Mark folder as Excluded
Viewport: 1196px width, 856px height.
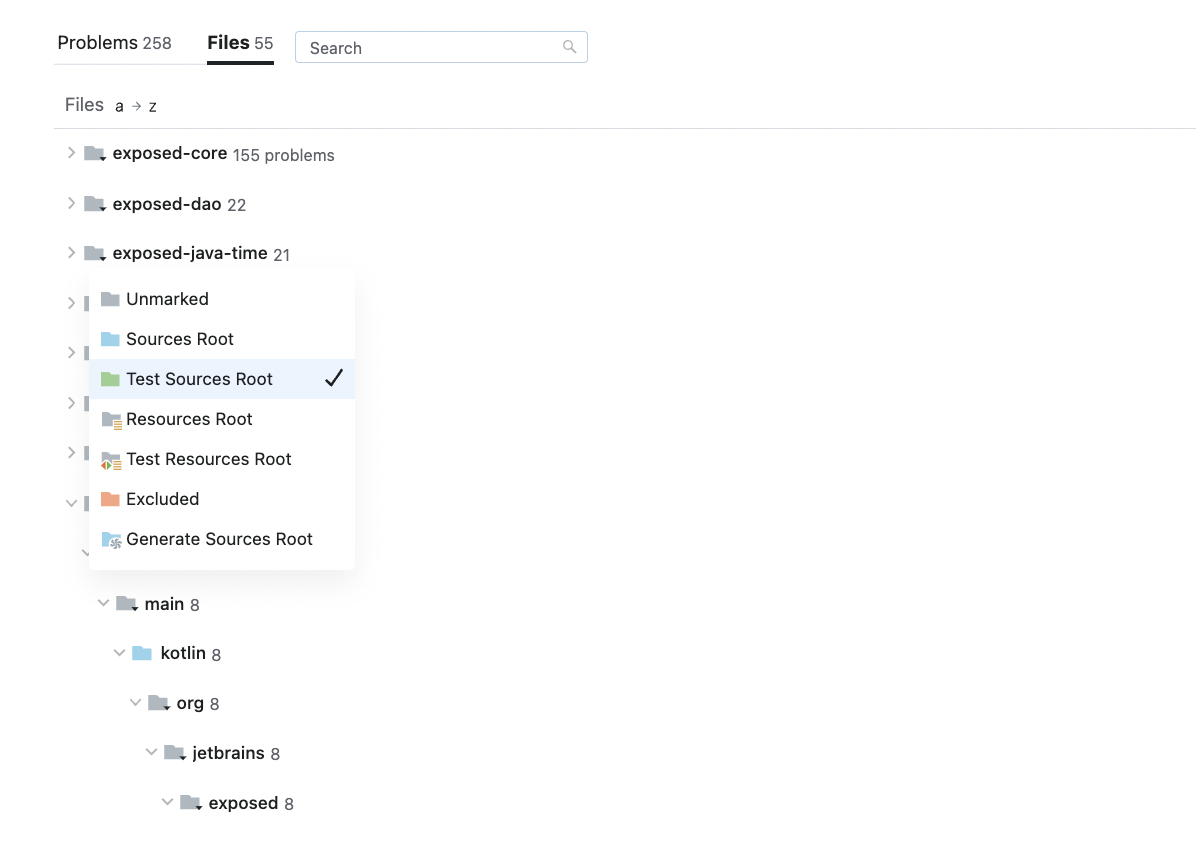tap(162, 499)
